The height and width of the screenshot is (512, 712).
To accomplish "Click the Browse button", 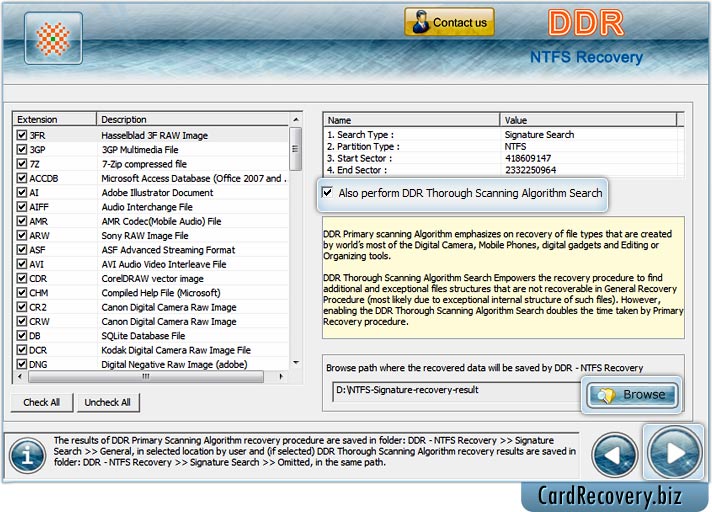I will [x=633, y=394].
